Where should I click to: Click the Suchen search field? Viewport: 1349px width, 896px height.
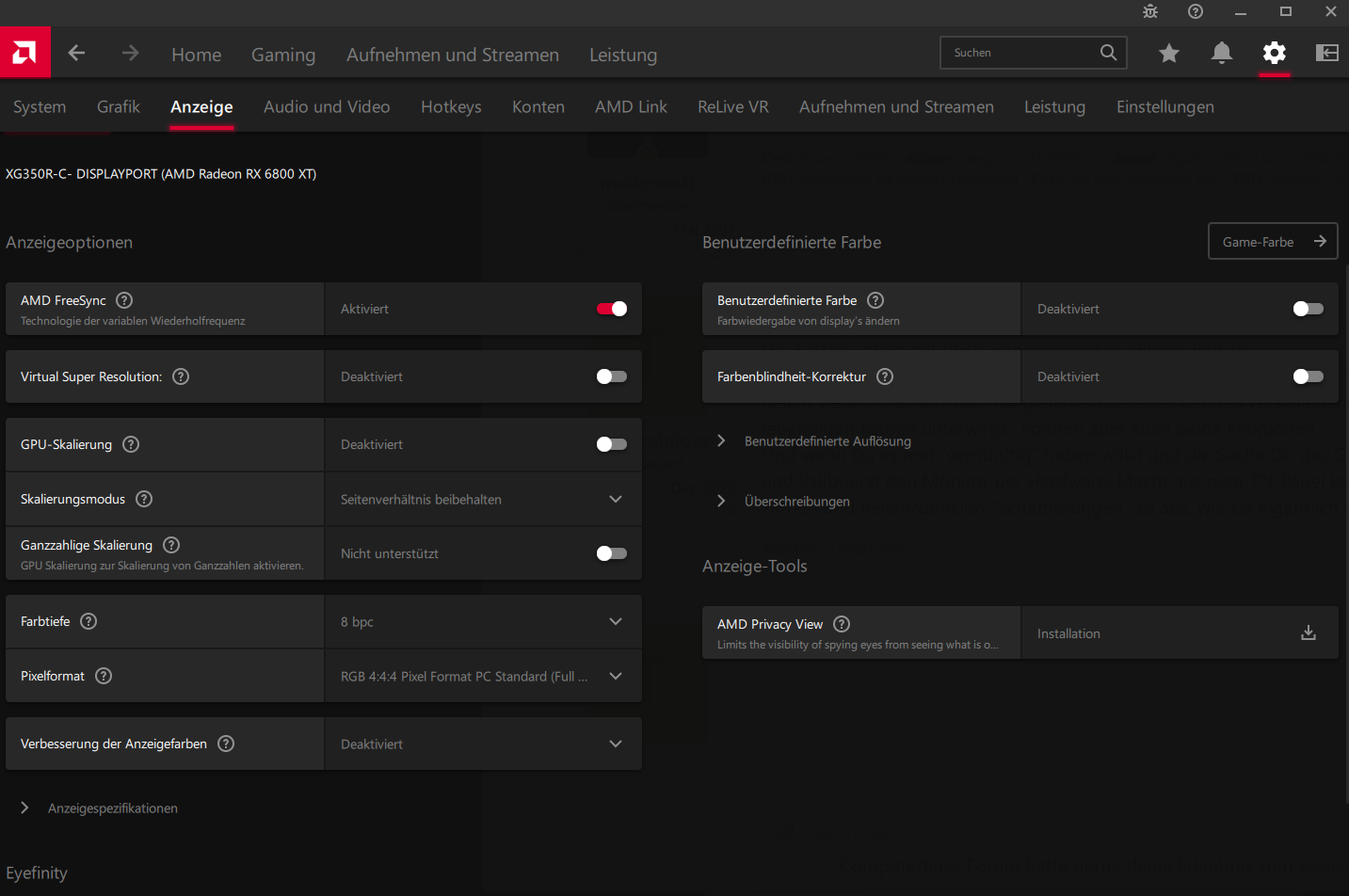[x=1021, y=53]
